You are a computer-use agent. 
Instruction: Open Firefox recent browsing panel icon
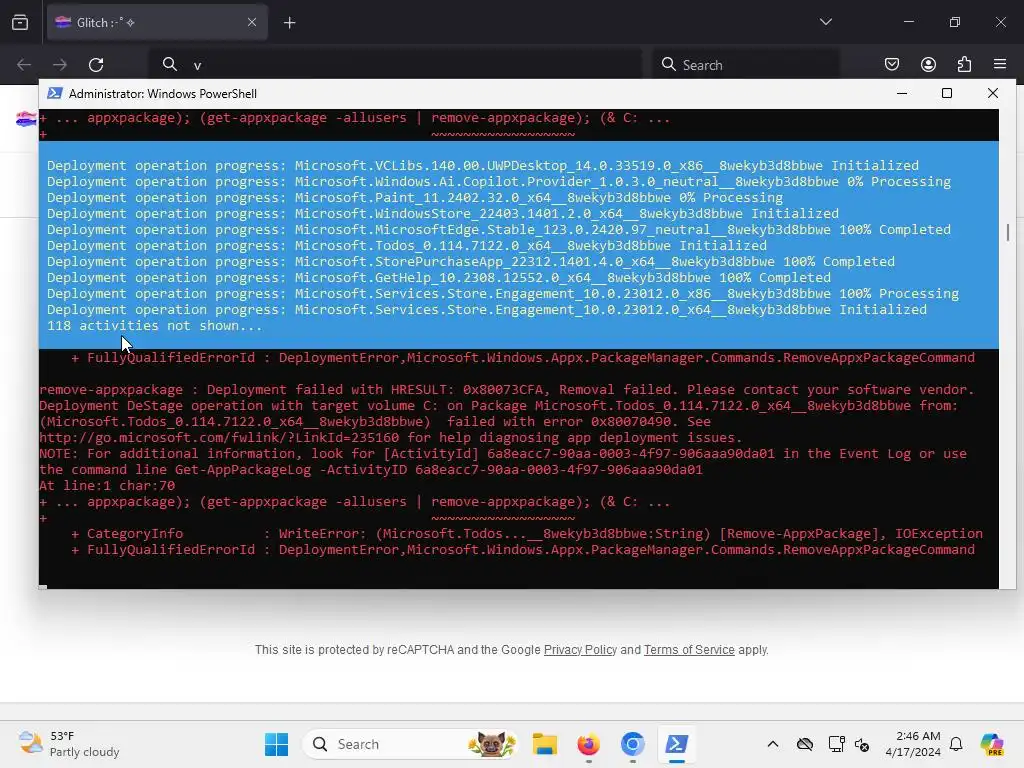point(20,23)
